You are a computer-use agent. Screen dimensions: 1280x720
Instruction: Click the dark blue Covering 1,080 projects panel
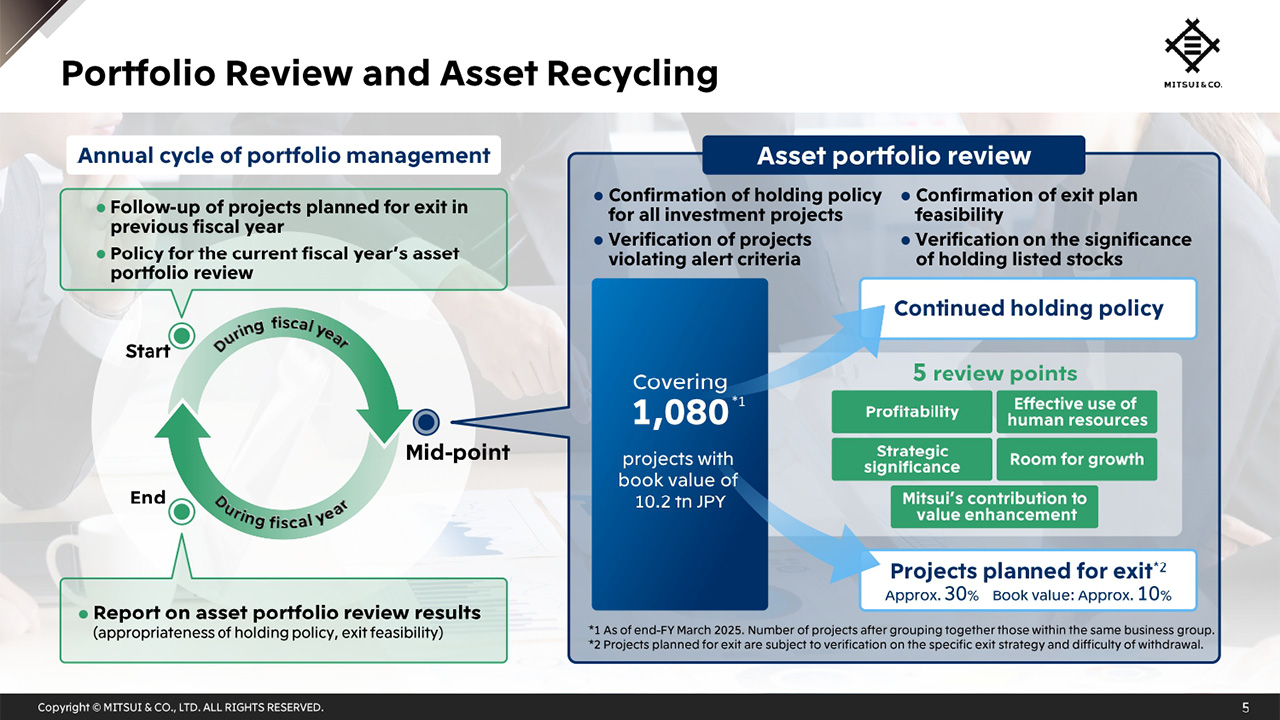click(680, 445)
